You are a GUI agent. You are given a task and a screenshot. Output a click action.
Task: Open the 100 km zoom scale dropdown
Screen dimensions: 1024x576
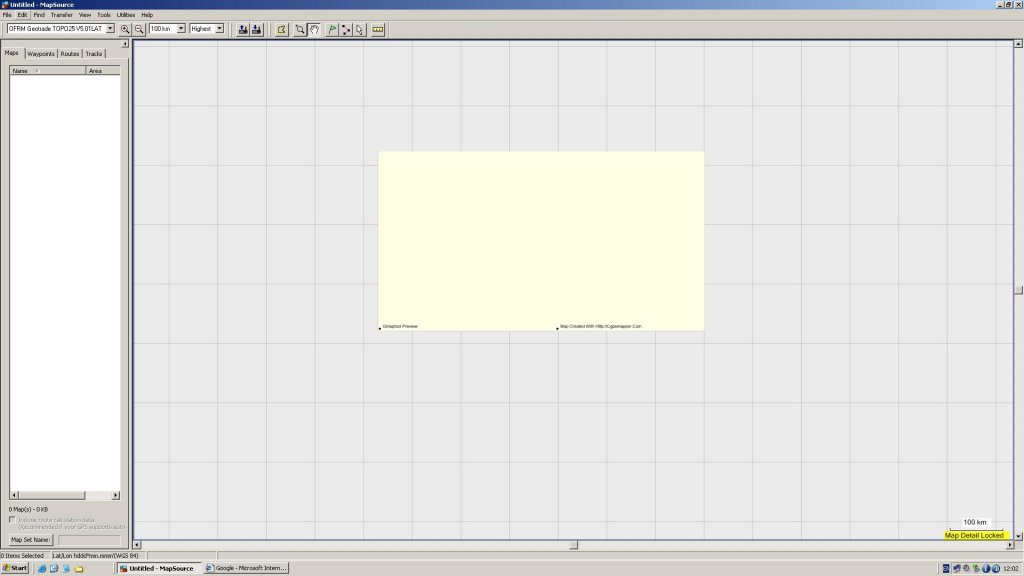181,29
